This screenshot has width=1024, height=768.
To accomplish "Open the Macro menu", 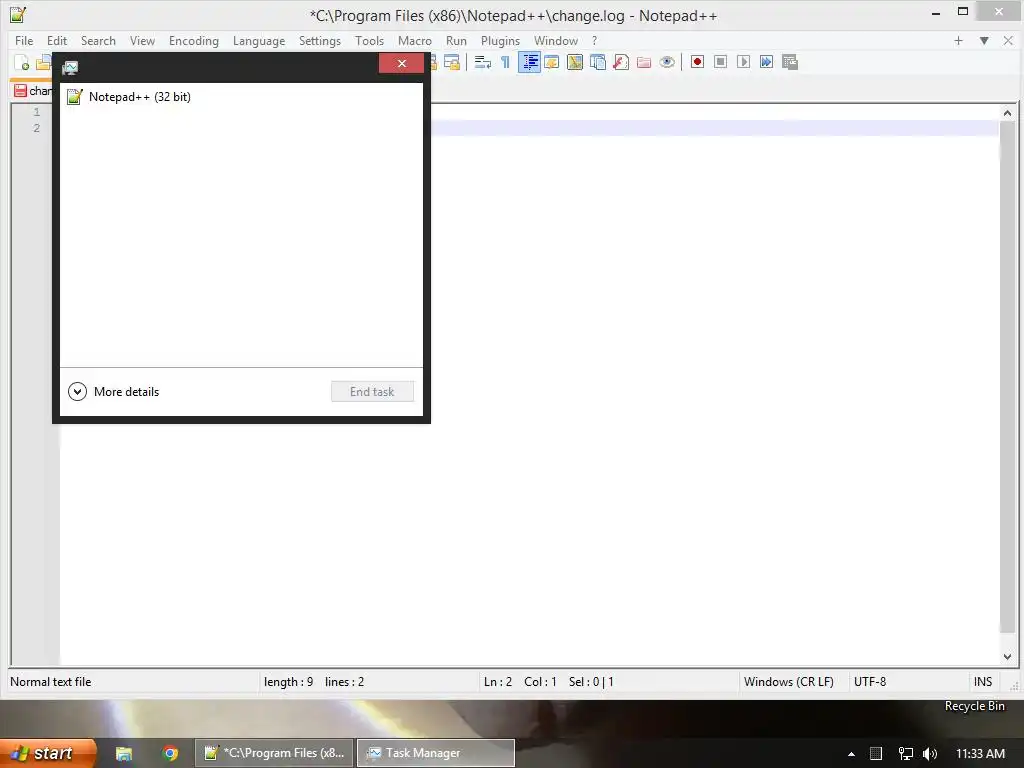I will tap(415, 40).
